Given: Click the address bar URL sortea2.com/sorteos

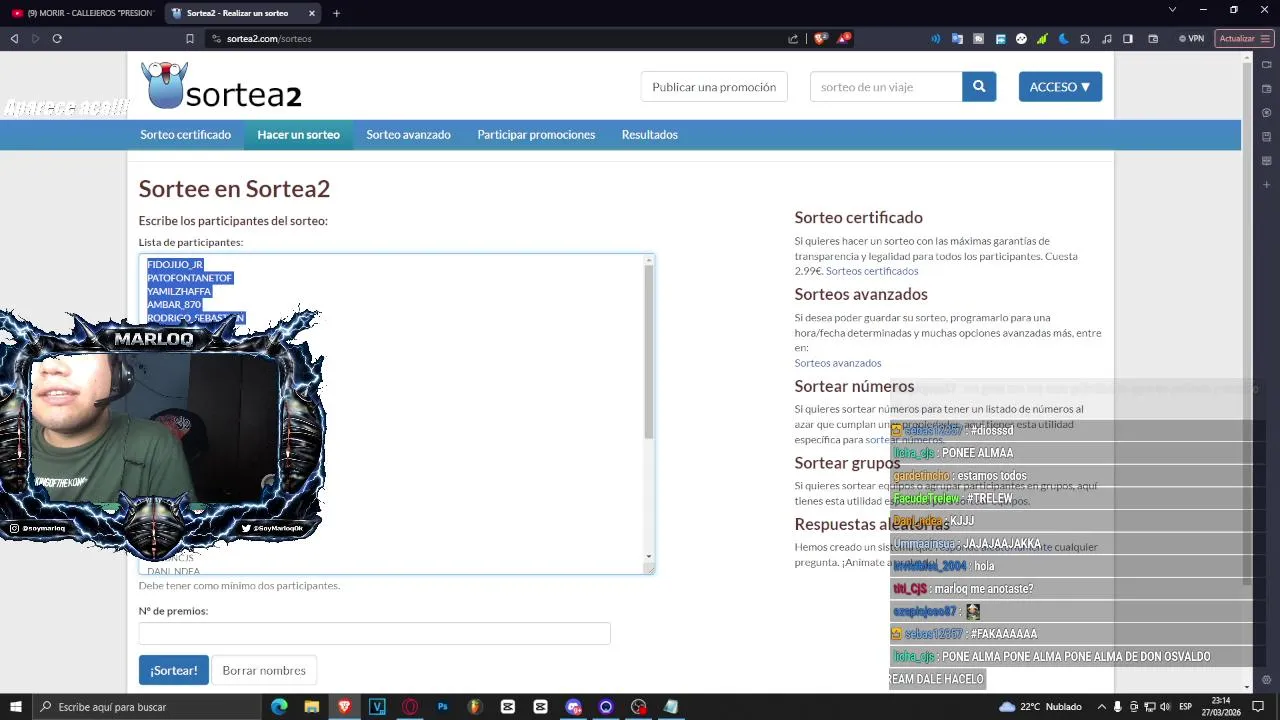Looking at the screenshot, I should [x=269, y=39].
